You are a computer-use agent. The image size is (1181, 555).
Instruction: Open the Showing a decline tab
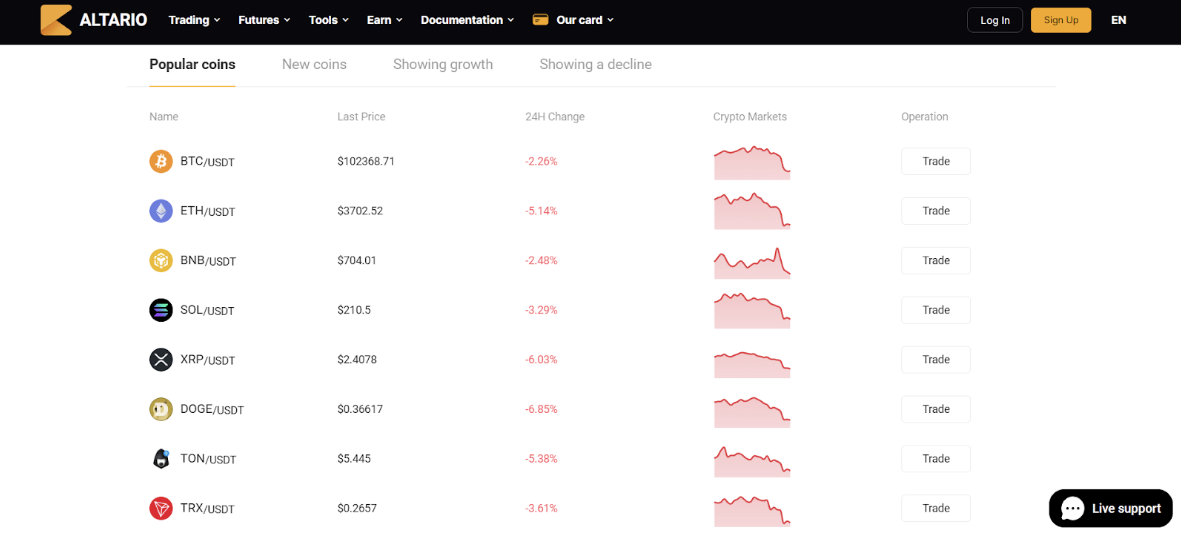tap(595, 64)
